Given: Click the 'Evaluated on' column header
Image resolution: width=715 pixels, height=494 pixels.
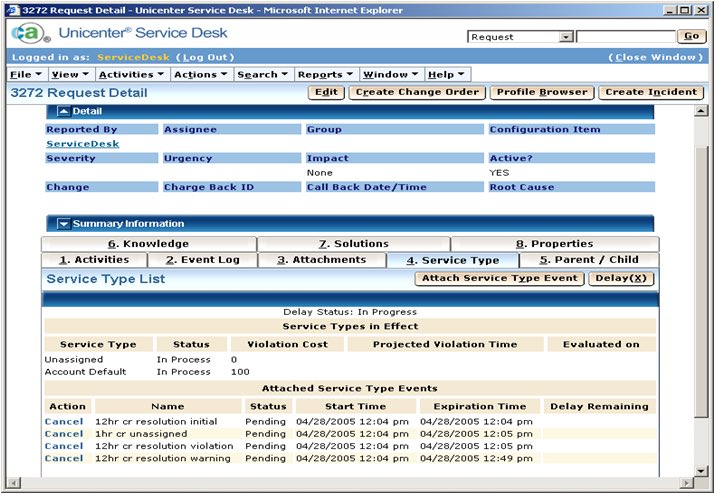Looking at the screenshot, I should (601, 345).
